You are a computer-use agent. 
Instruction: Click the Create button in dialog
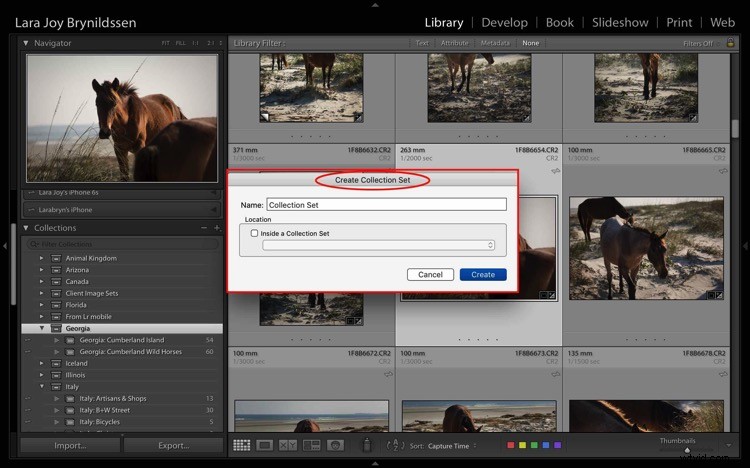(483, 275)
